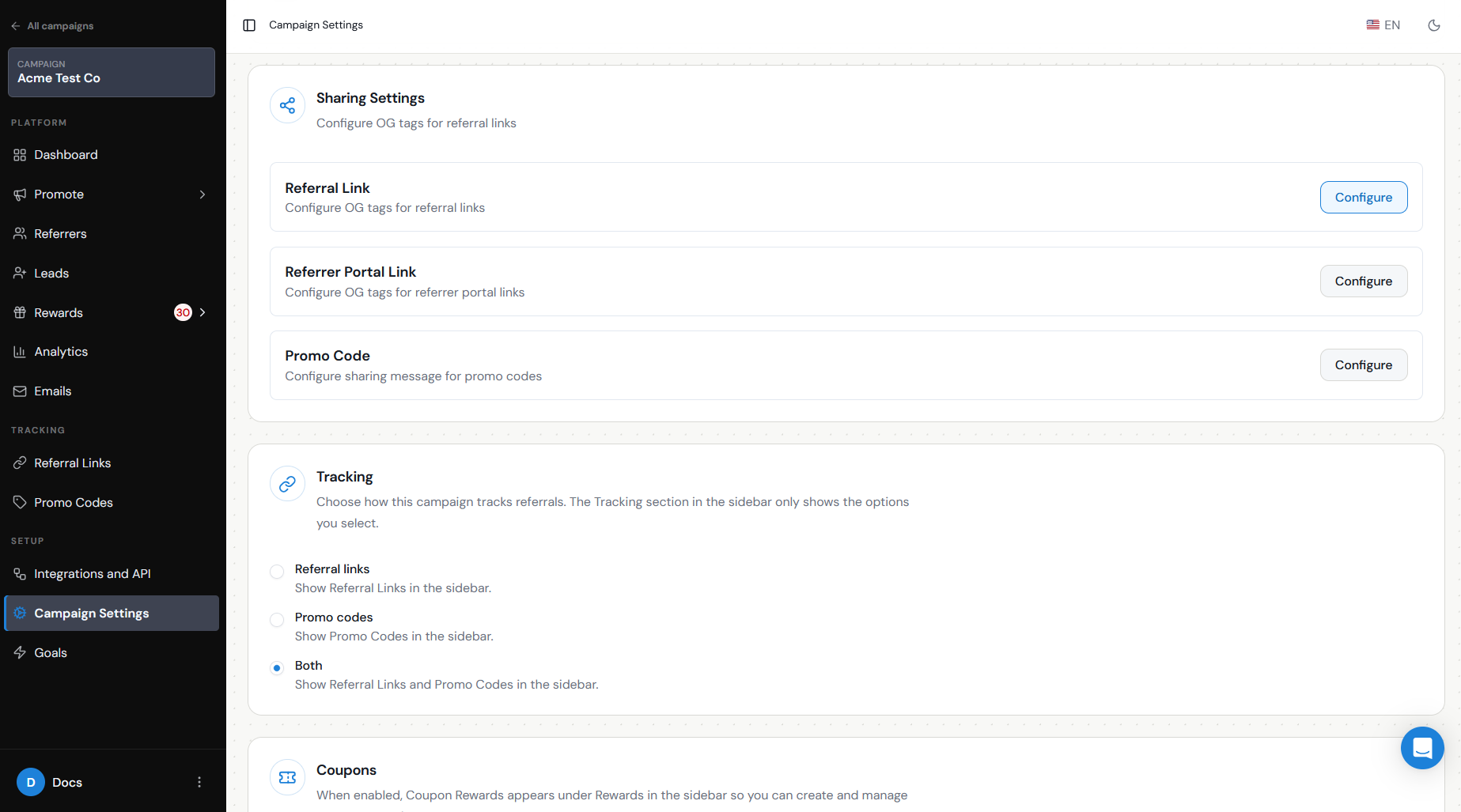
Task: Configure the Referral Link OG tags
Action: coord(1364,198)
